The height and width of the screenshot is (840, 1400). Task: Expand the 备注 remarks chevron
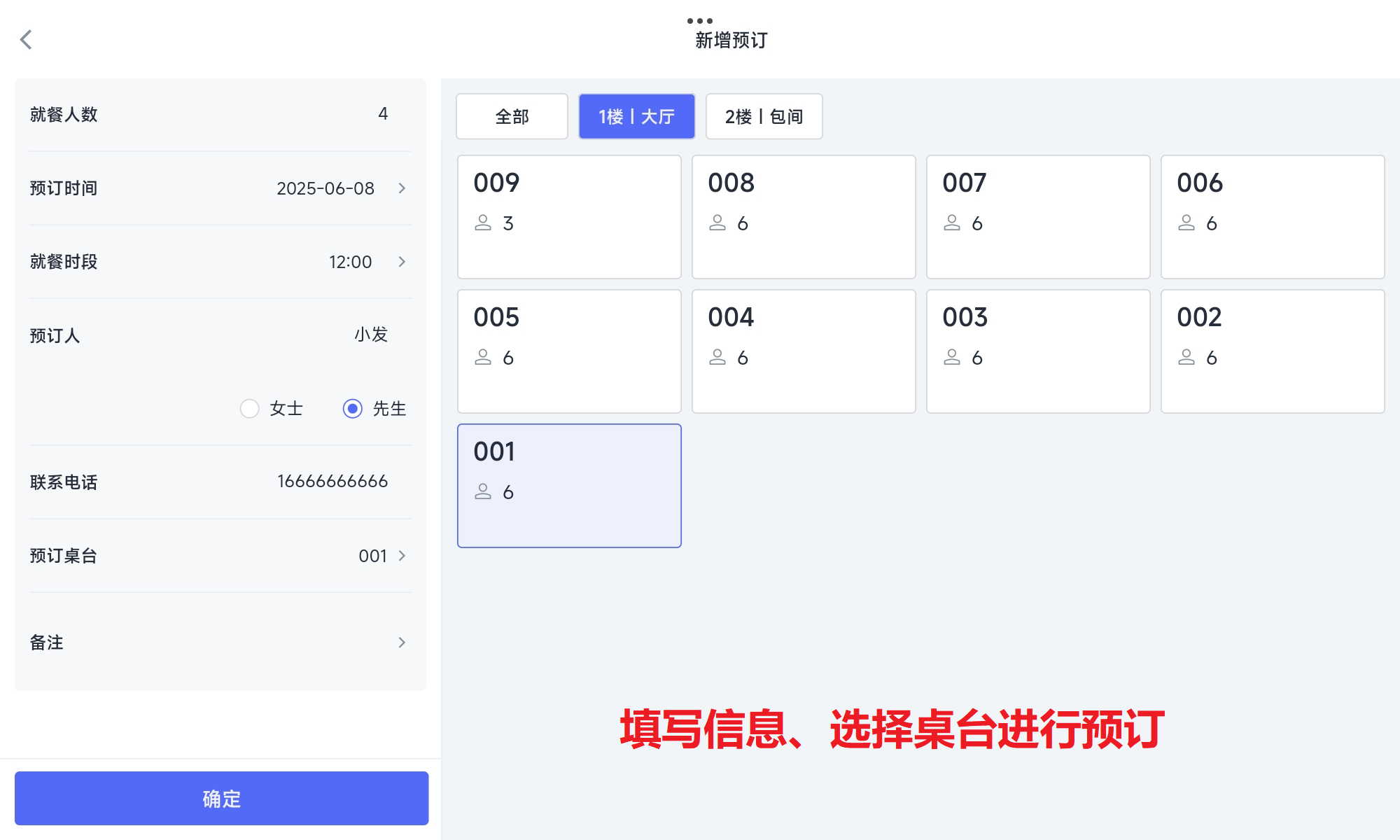pyautogui.click(x=402, y=642)
